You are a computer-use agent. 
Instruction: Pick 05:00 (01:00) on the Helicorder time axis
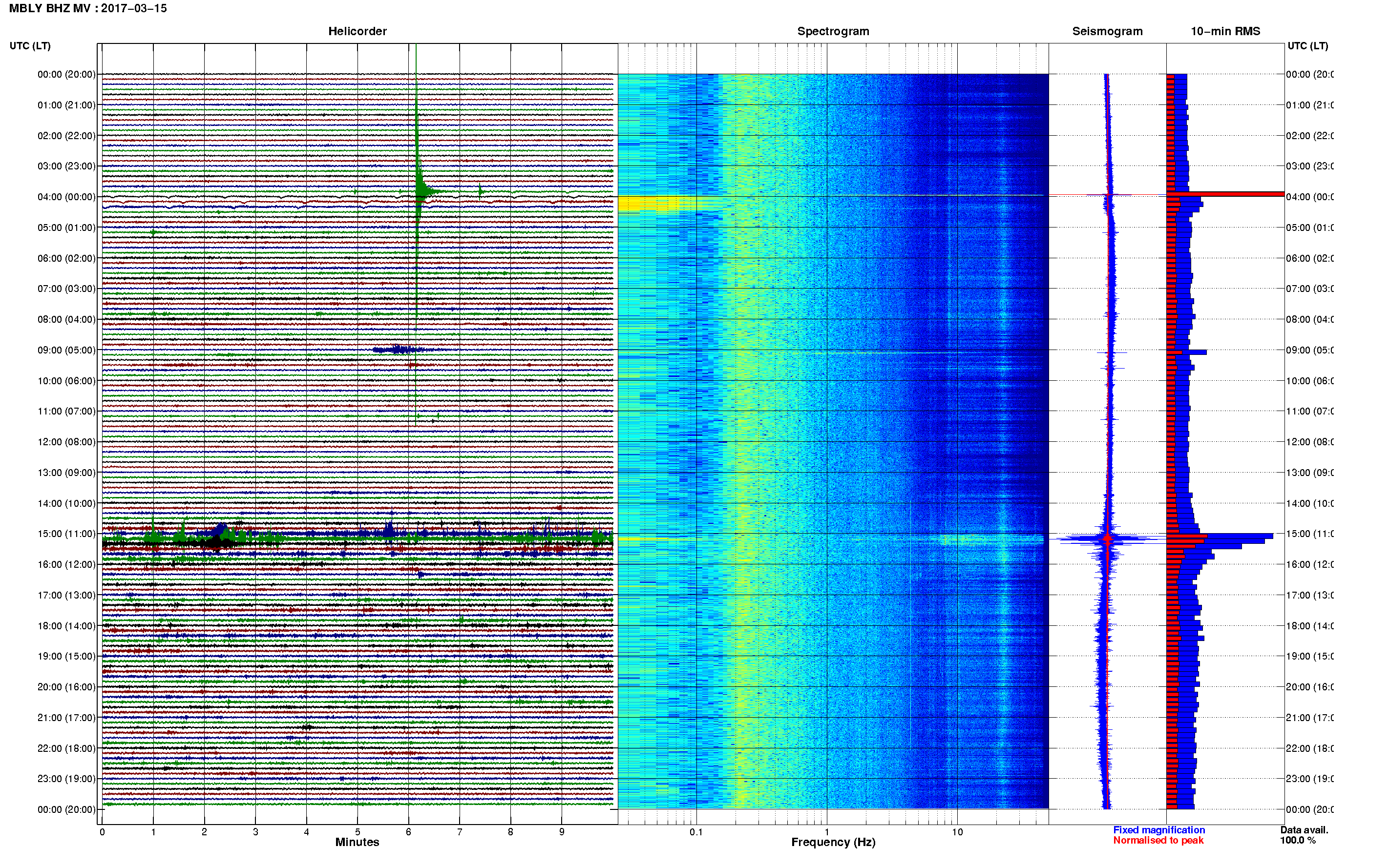click(66, 228)
